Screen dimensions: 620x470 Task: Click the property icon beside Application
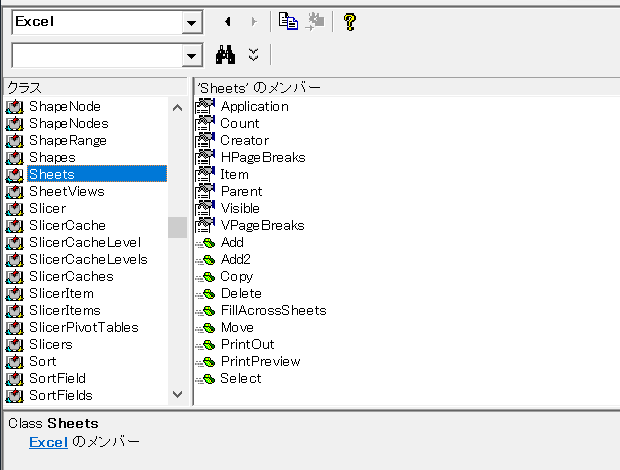click(x=205, y=106)
